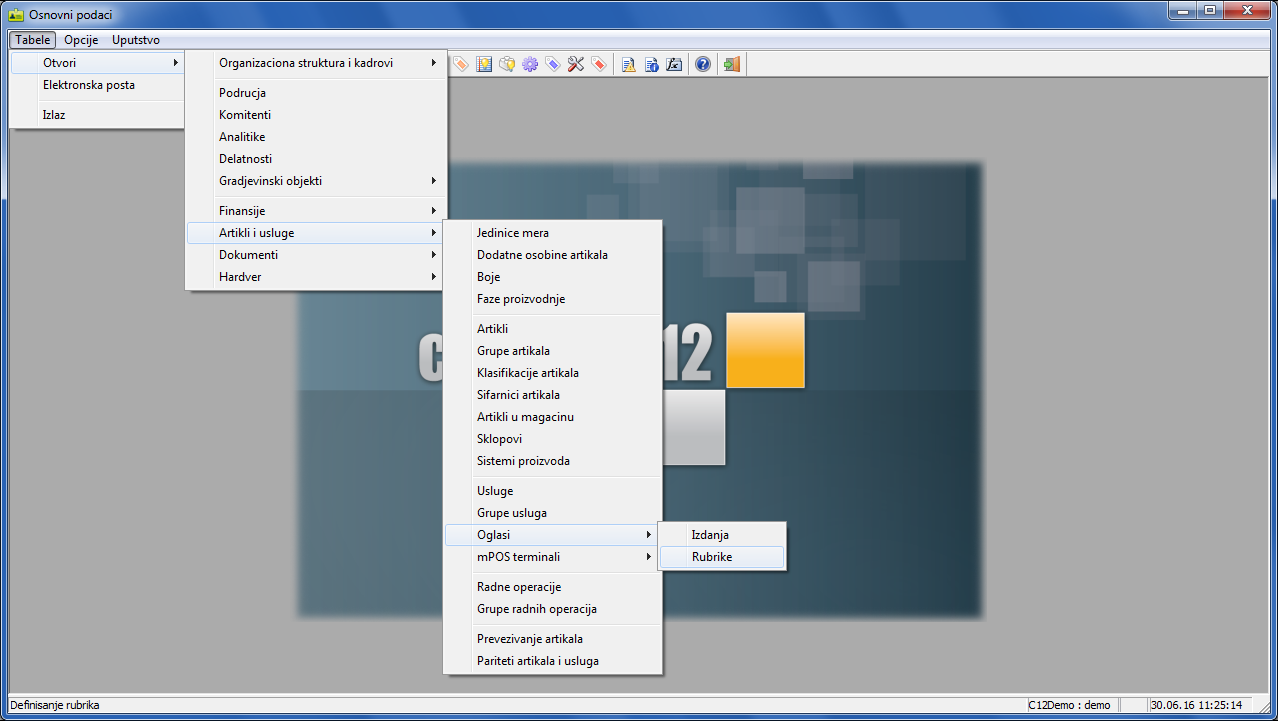Click the blue question mark help icon

(703, 64)
